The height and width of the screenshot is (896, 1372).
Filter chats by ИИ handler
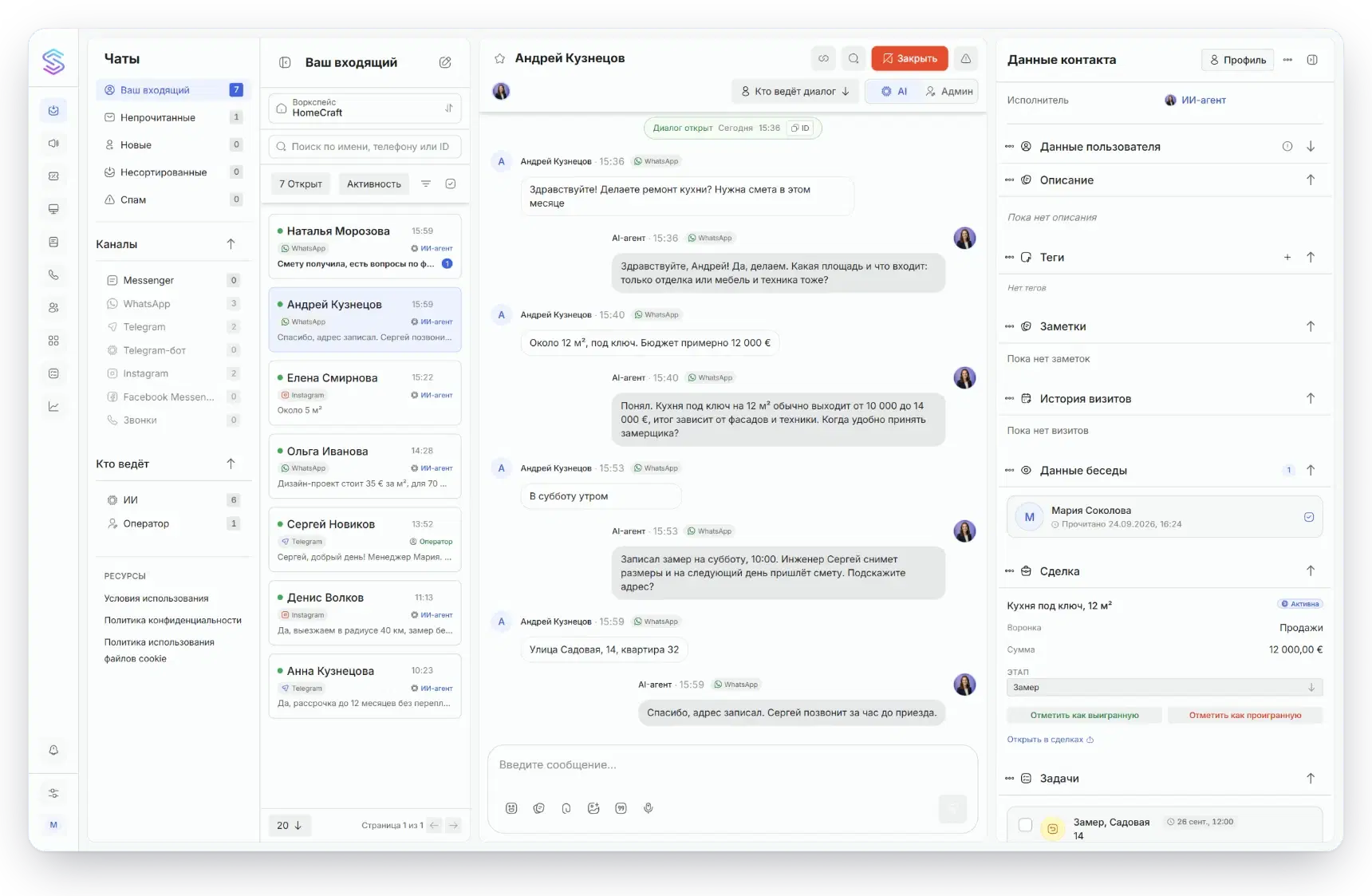point(172,500)
